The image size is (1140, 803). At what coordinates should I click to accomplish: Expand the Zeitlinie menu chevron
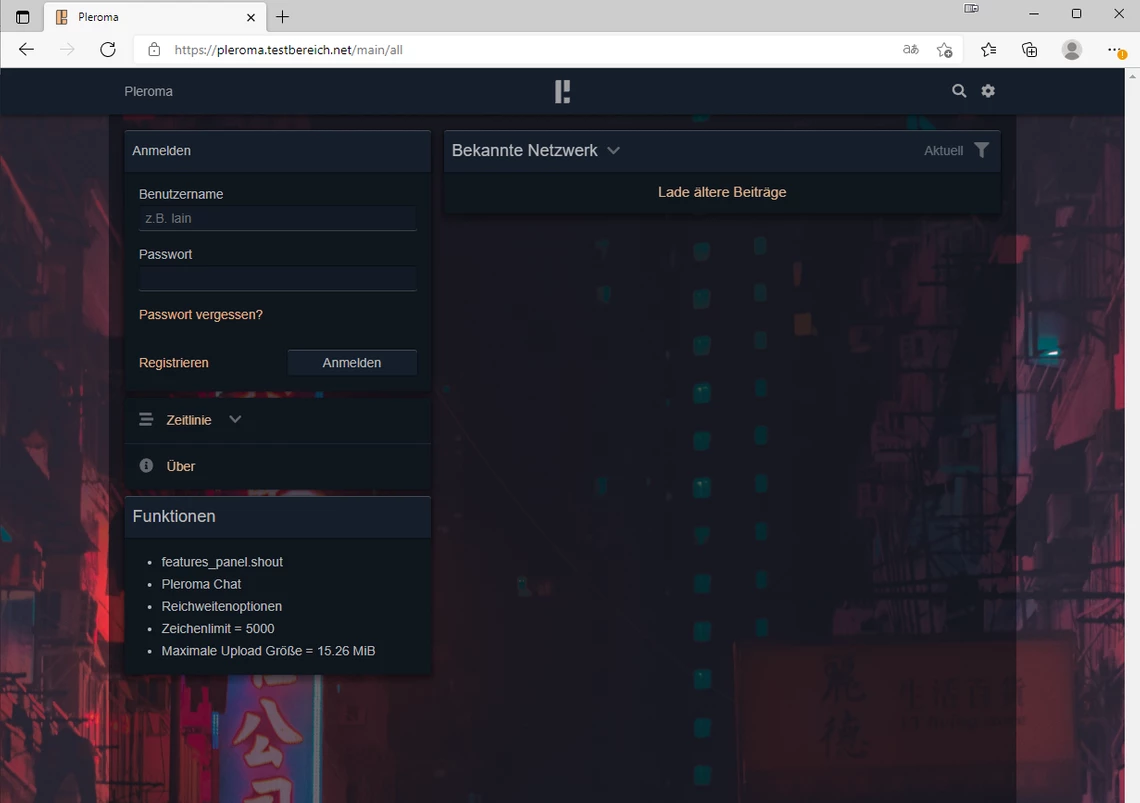pos(235,420)
